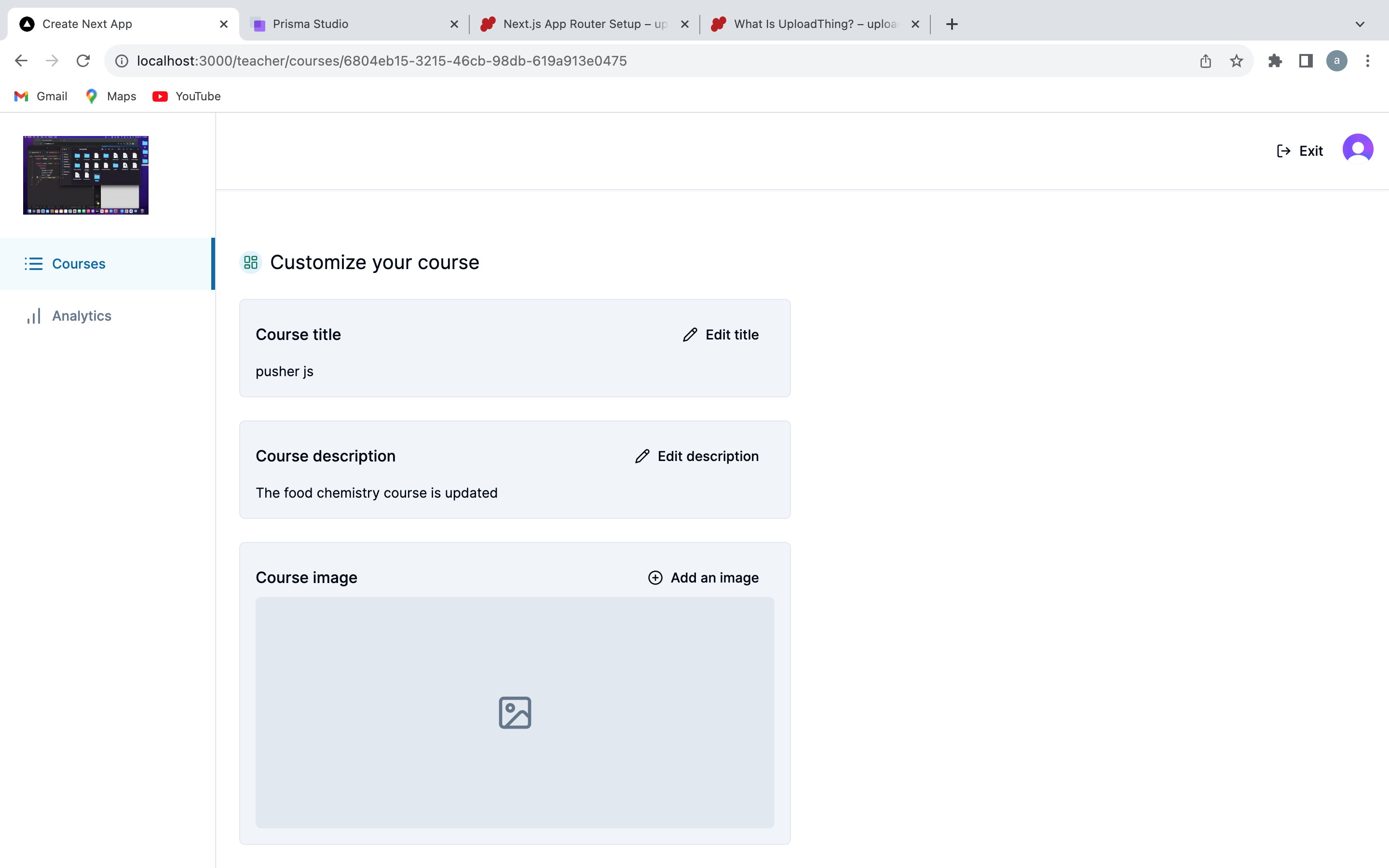
Task: Click Add an image button
Action: (x=703, y=578)
